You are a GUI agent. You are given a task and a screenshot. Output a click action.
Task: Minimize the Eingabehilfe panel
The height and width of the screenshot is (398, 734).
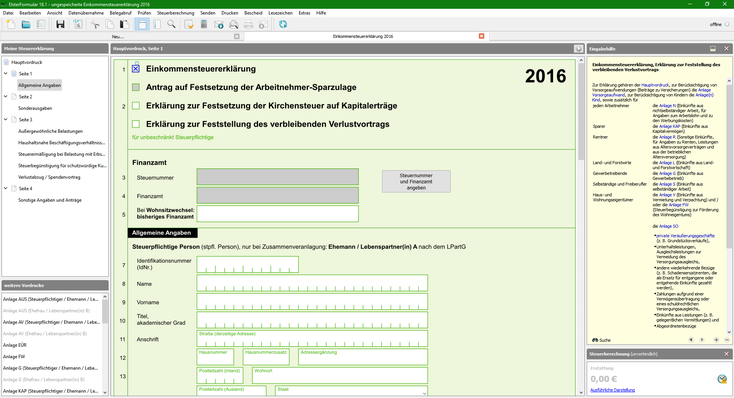click(713, 49)
